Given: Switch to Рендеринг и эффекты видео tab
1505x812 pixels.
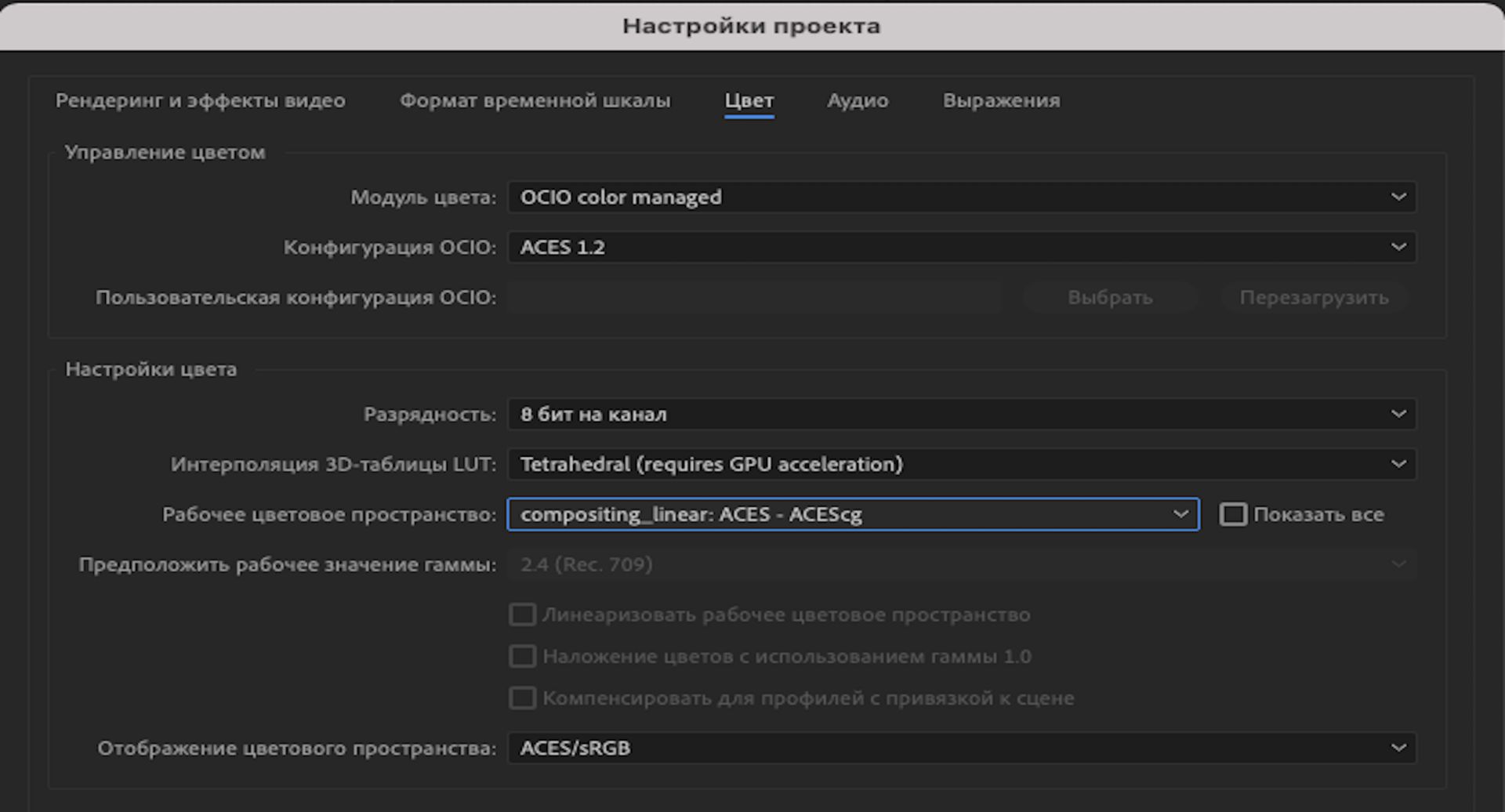Looking at the screenshot, I should pos(200,100).
